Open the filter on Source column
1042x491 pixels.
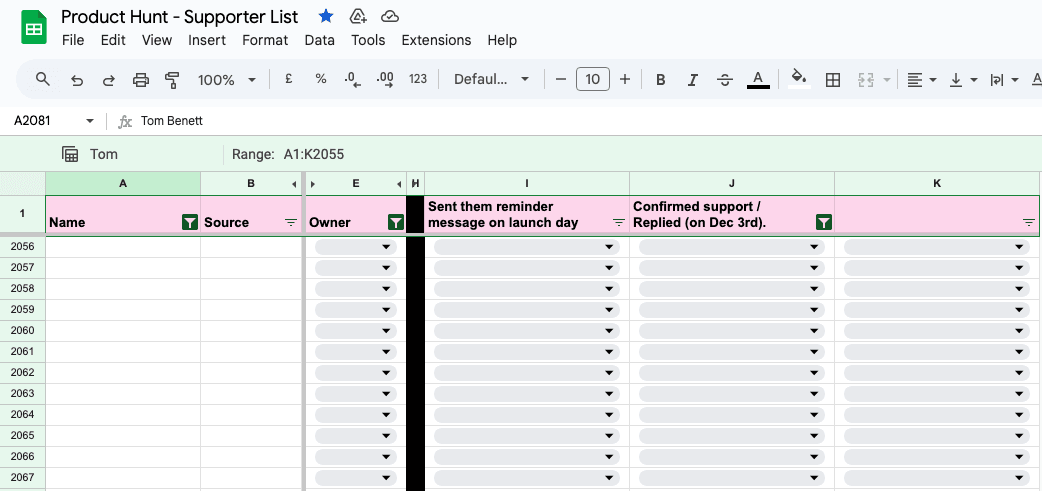tap(291, 223)
